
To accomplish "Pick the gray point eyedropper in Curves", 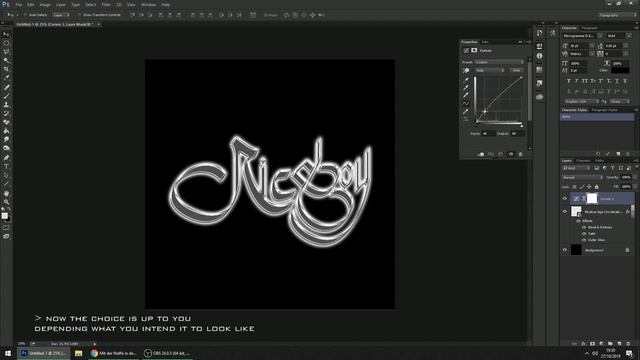I will click(x=466, y=87).
